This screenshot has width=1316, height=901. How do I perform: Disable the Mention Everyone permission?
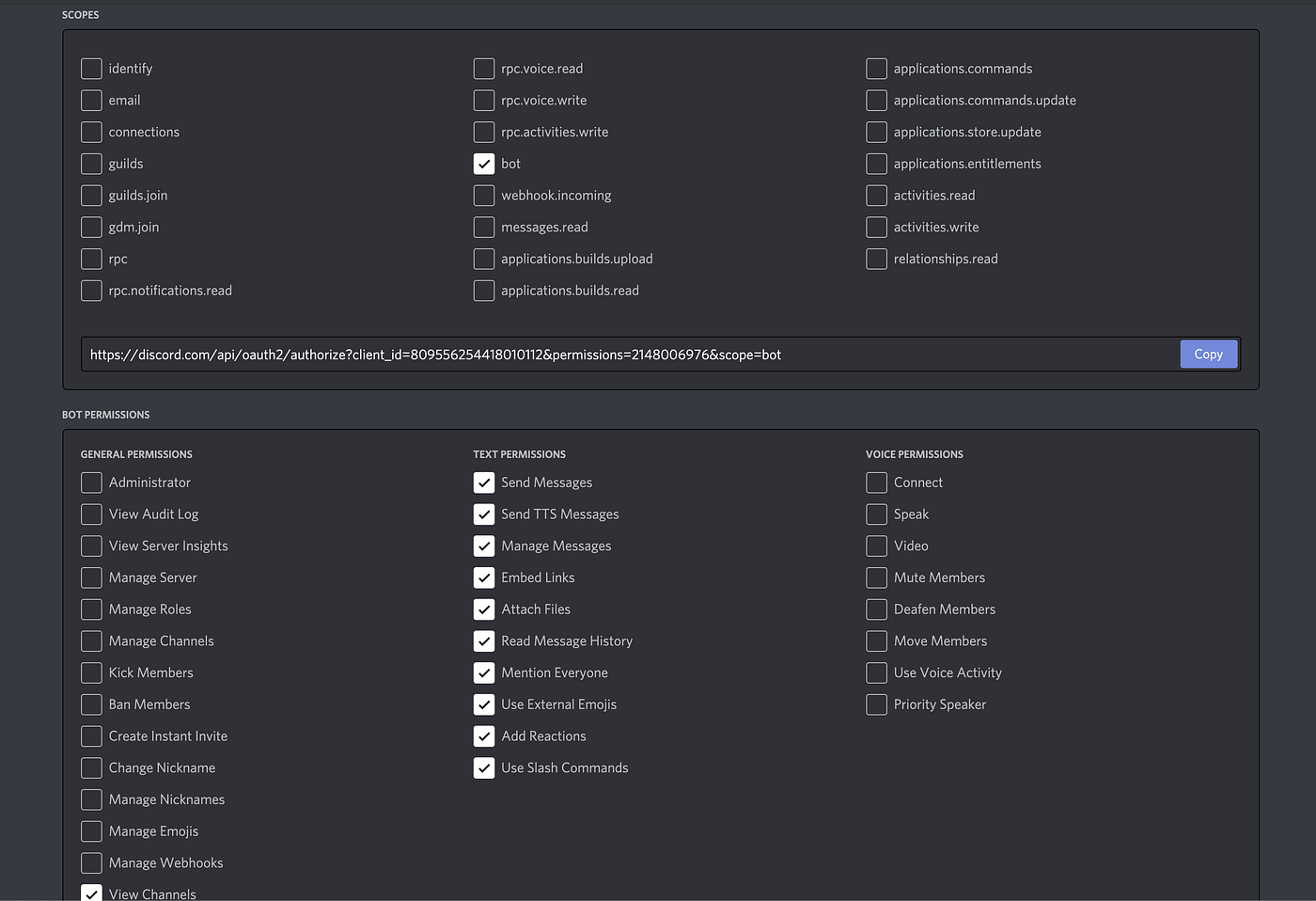point(483,672)
